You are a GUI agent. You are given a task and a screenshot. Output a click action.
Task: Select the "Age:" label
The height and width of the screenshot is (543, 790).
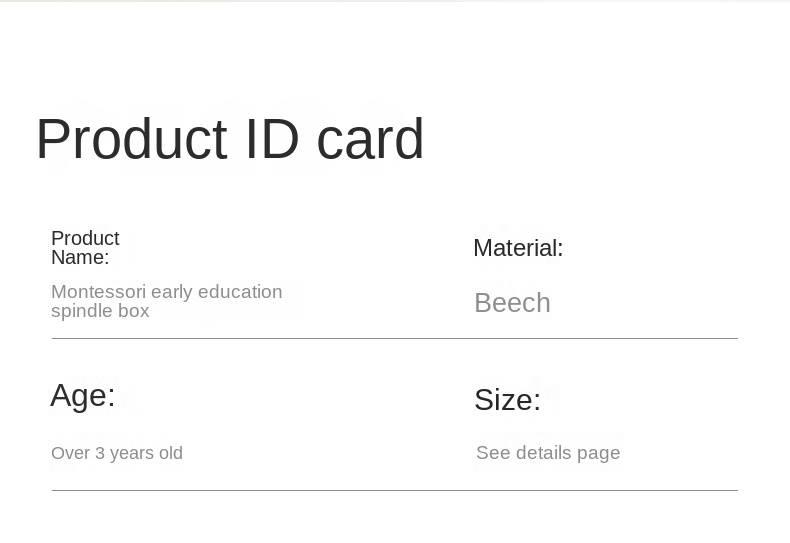click(x=83, y=395)
